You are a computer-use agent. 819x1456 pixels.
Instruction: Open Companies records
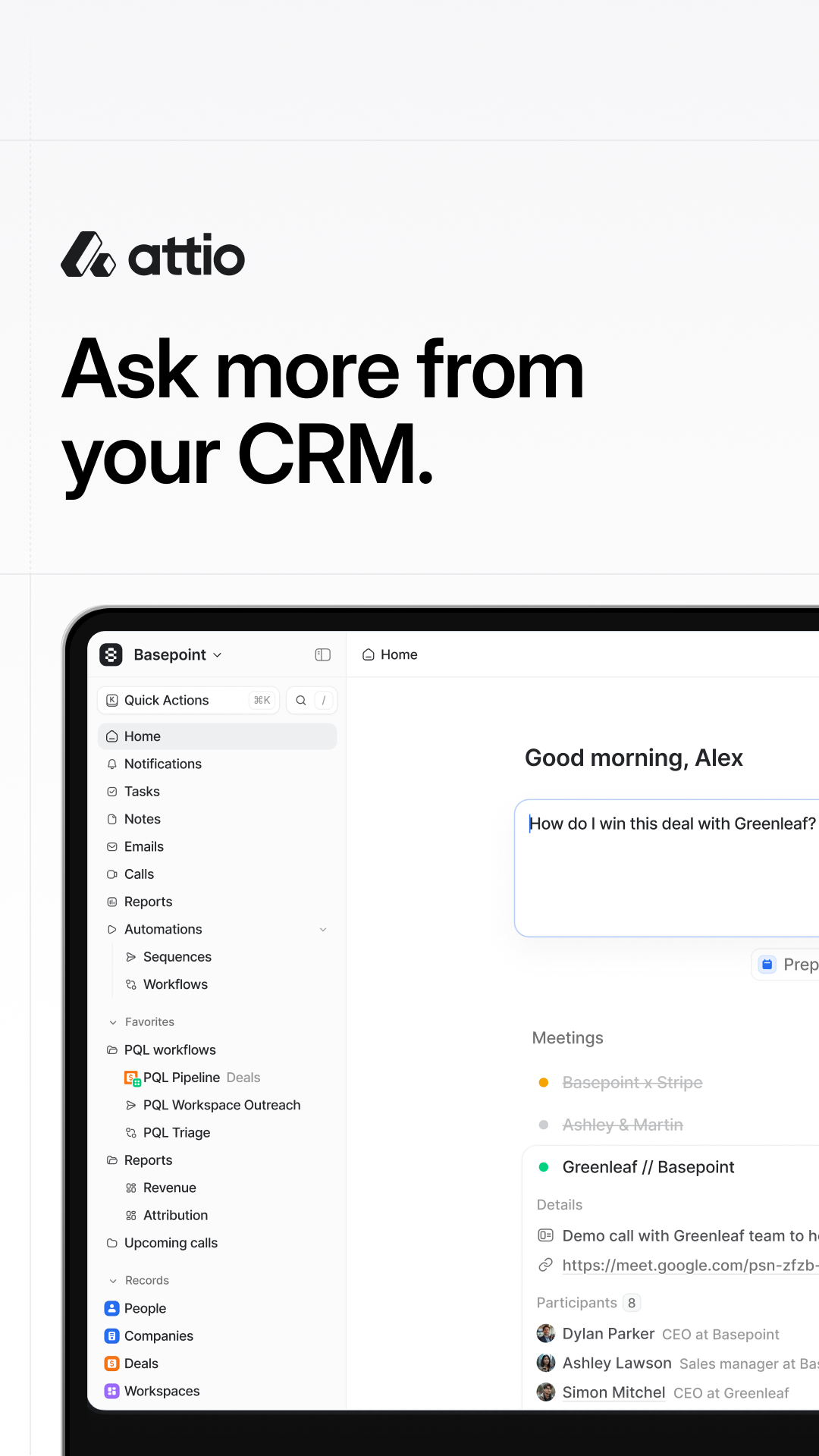[x=217, y=1335]
